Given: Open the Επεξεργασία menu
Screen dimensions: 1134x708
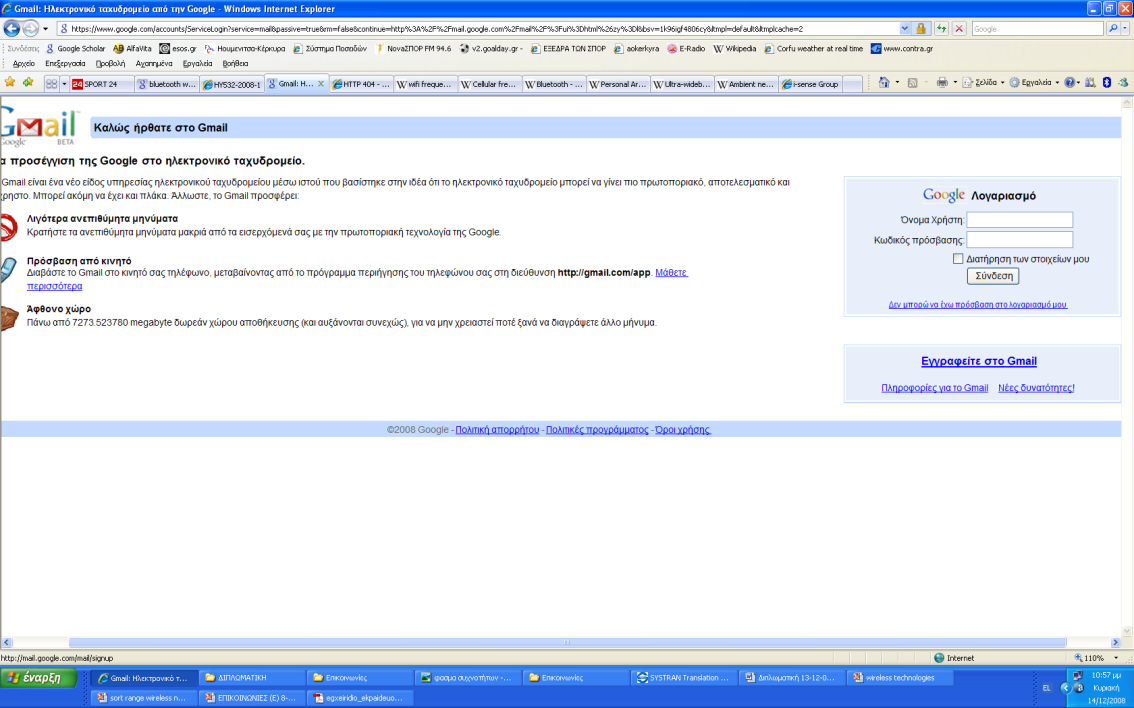Looking at the screenshot, I should click(65, 64).
